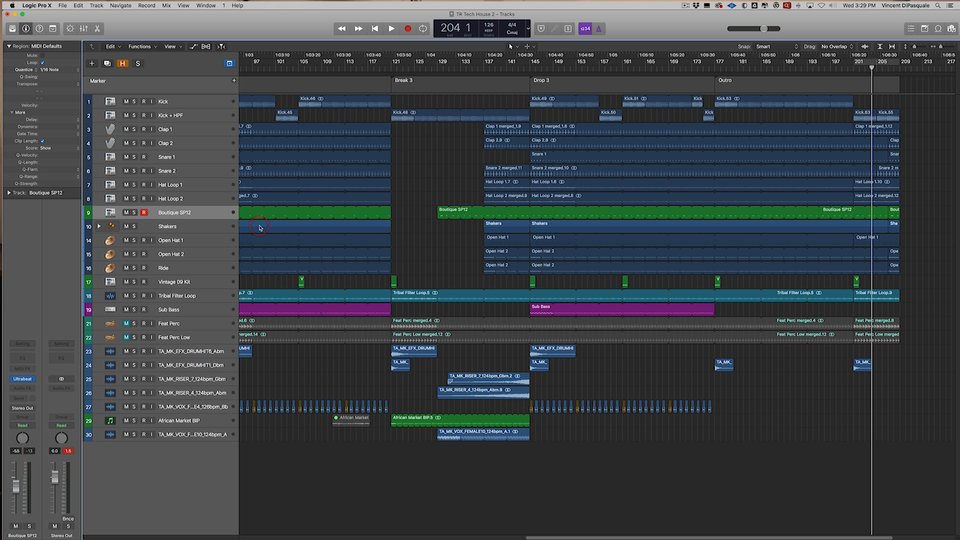Click the Stereo Out output button
Image resolution: width=960 pixels, height=540 pixels.
[22, 408]
